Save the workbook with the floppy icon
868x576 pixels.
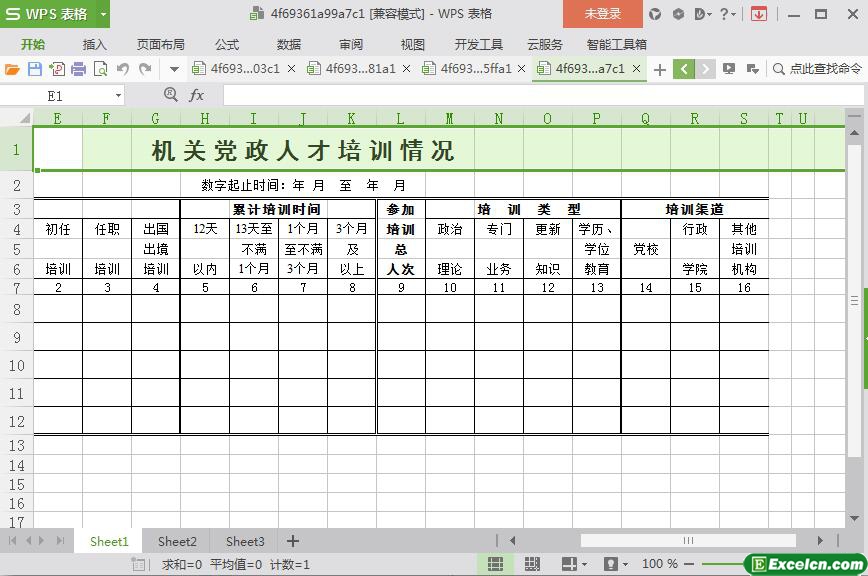pos(35,69)
